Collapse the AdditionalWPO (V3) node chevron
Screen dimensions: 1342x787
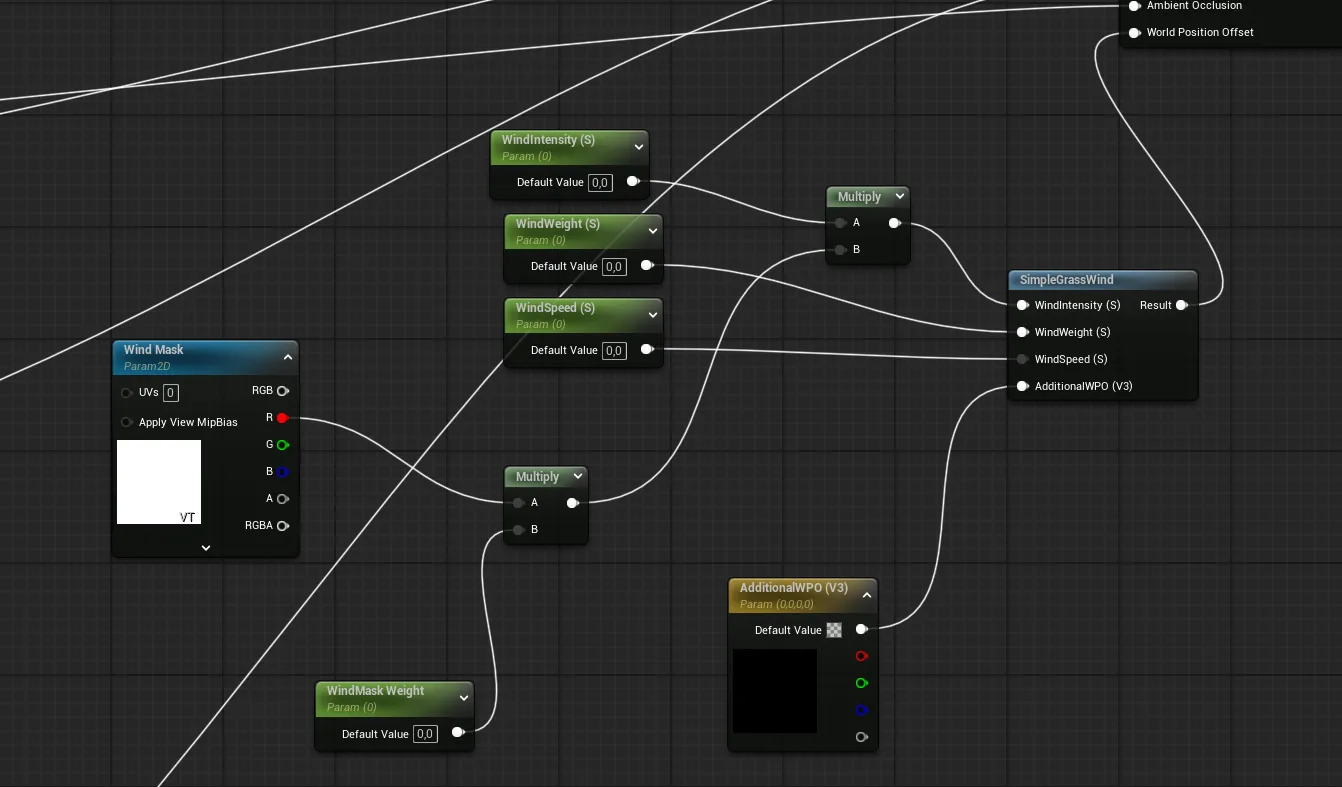point(867,595)
